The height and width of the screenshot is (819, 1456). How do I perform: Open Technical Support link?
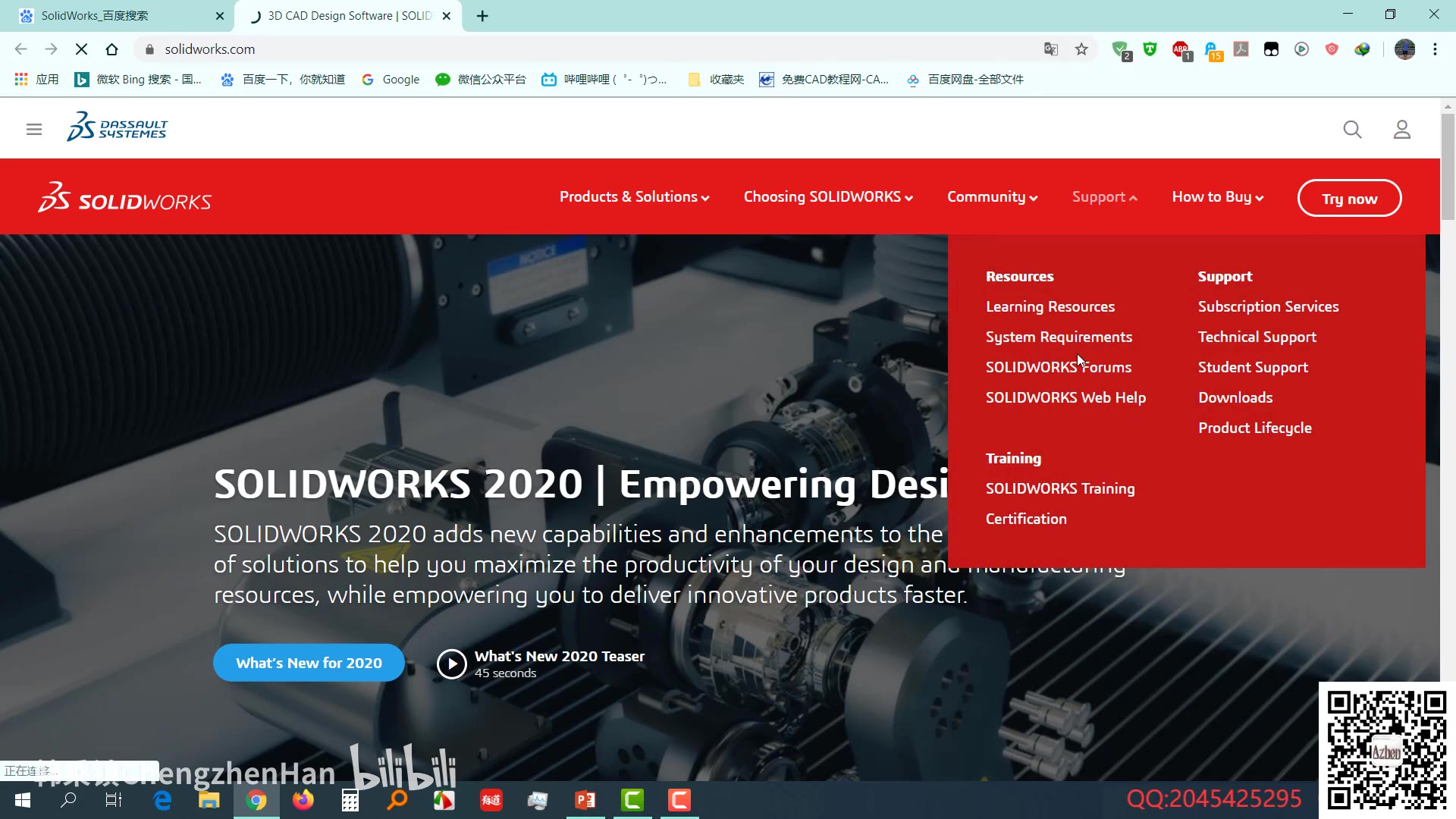tap(1257, 337)
